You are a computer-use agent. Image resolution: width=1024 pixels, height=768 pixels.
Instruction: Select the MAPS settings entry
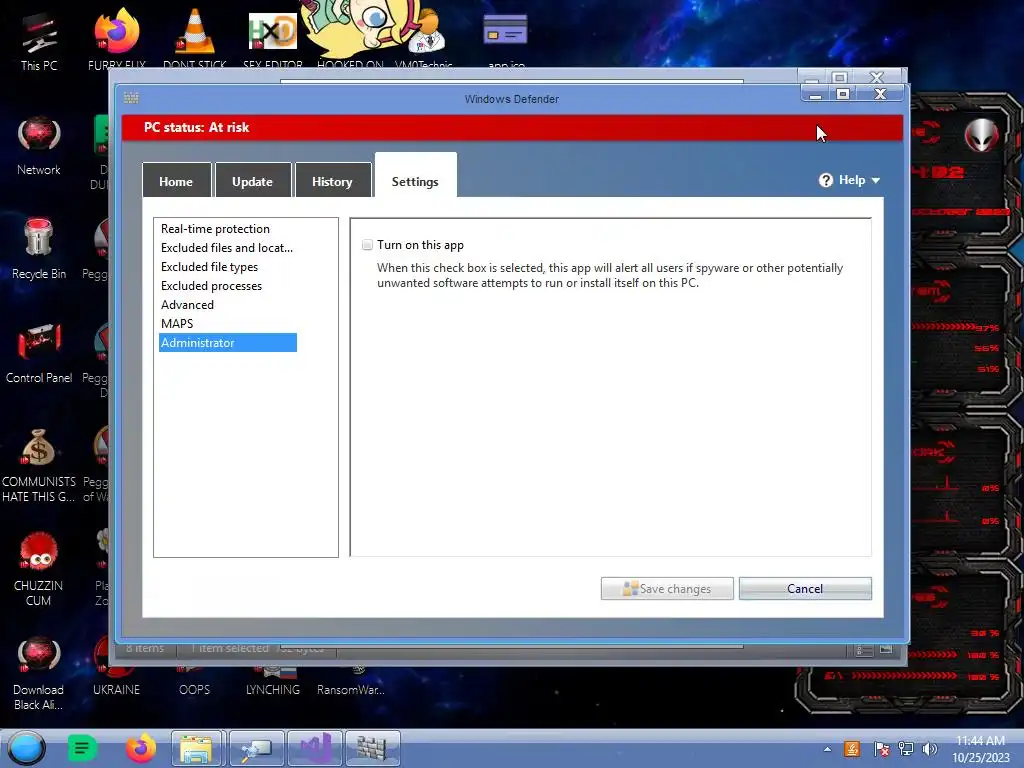click(x=178, y=323)
